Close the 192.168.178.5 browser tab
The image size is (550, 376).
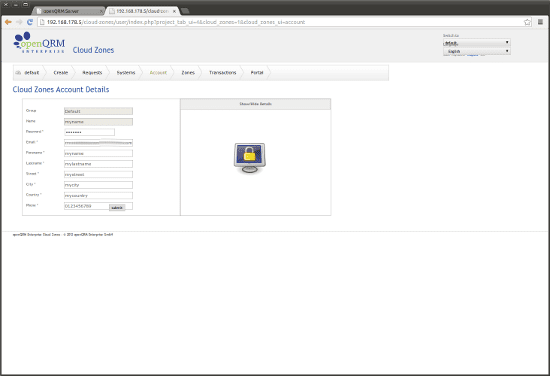click(x=174, y=11)
